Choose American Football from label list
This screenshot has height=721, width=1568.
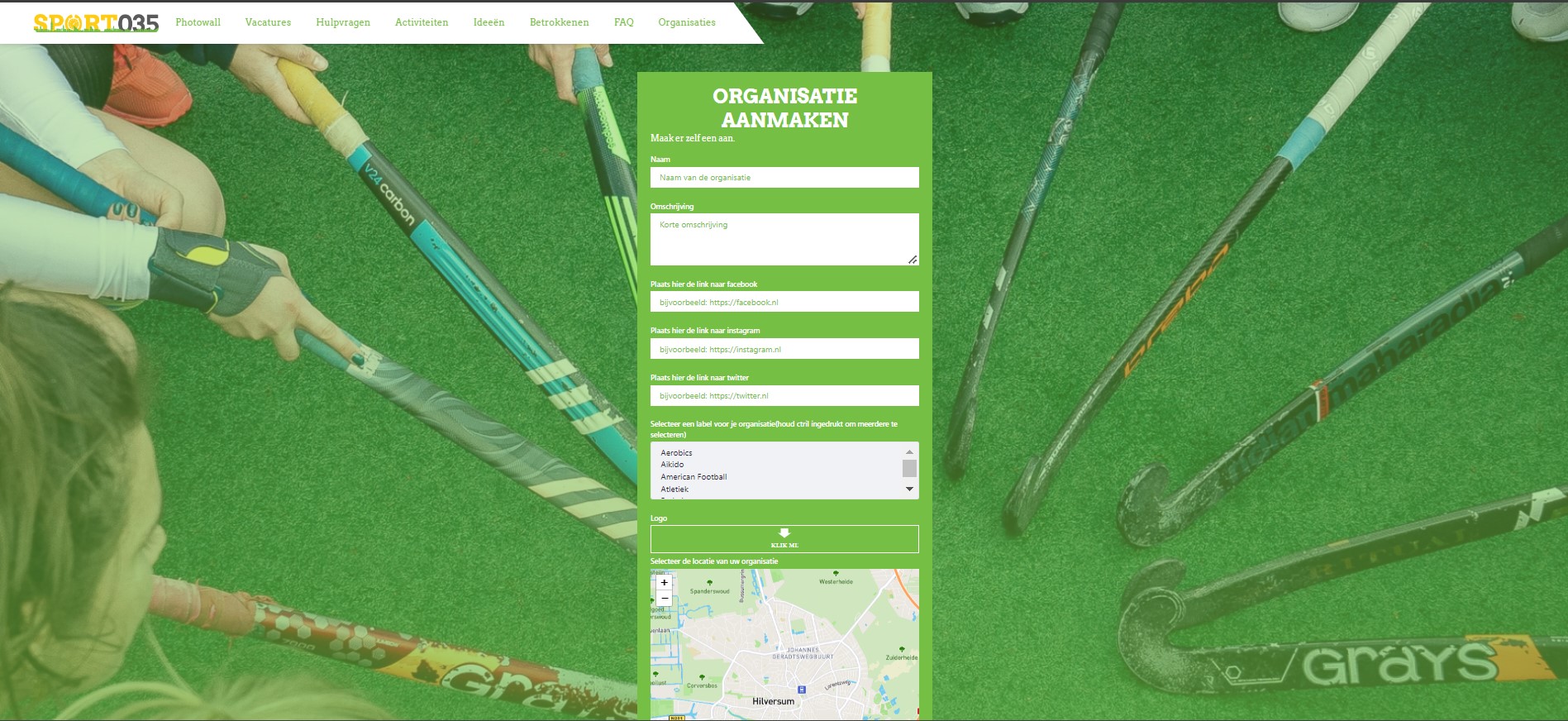pyautogui.click(x=693, y=477)
